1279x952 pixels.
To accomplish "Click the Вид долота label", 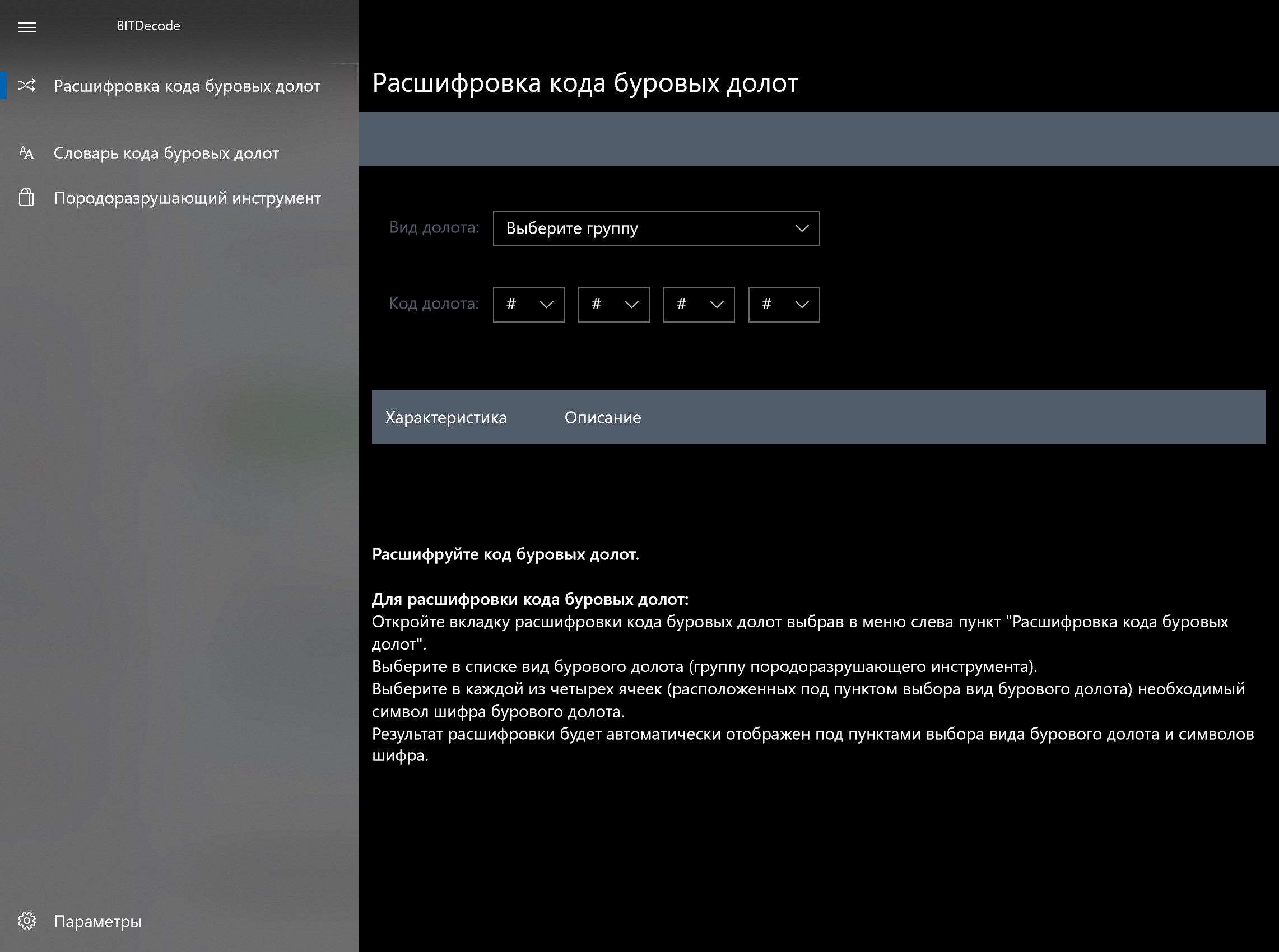I will click(x=434, y=227).
